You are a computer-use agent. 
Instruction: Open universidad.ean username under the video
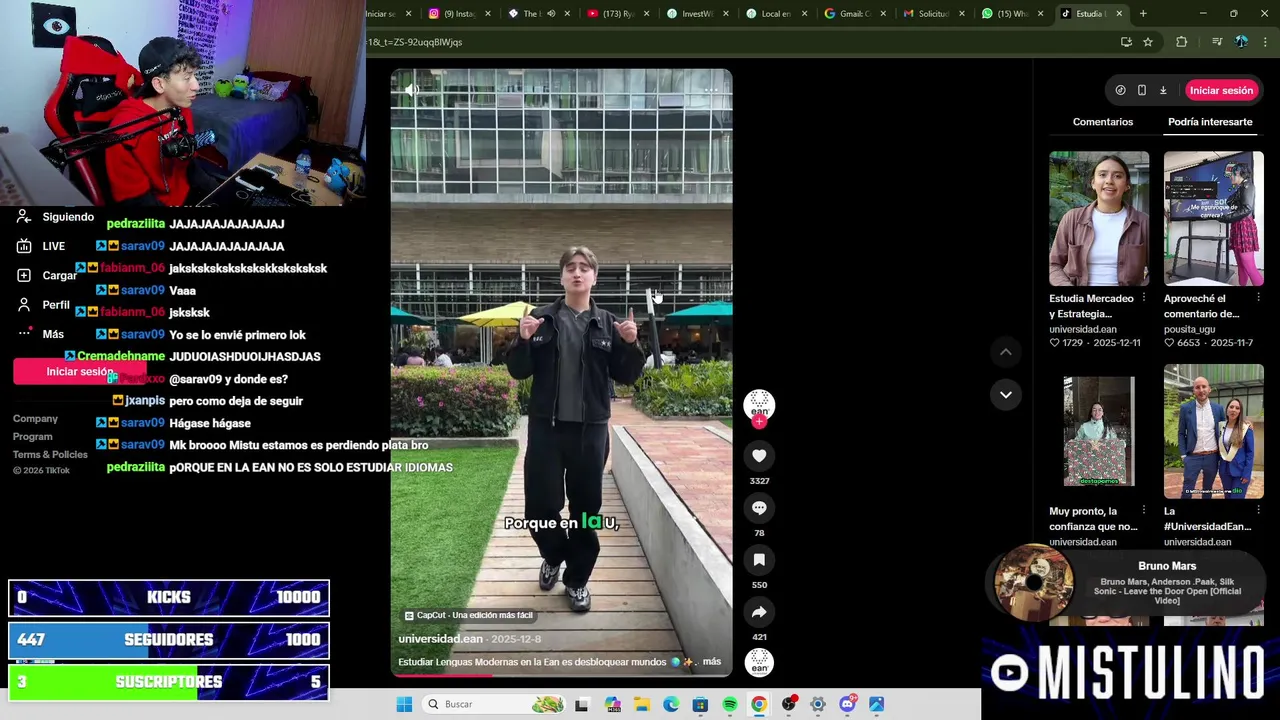(x=440, y=638)
